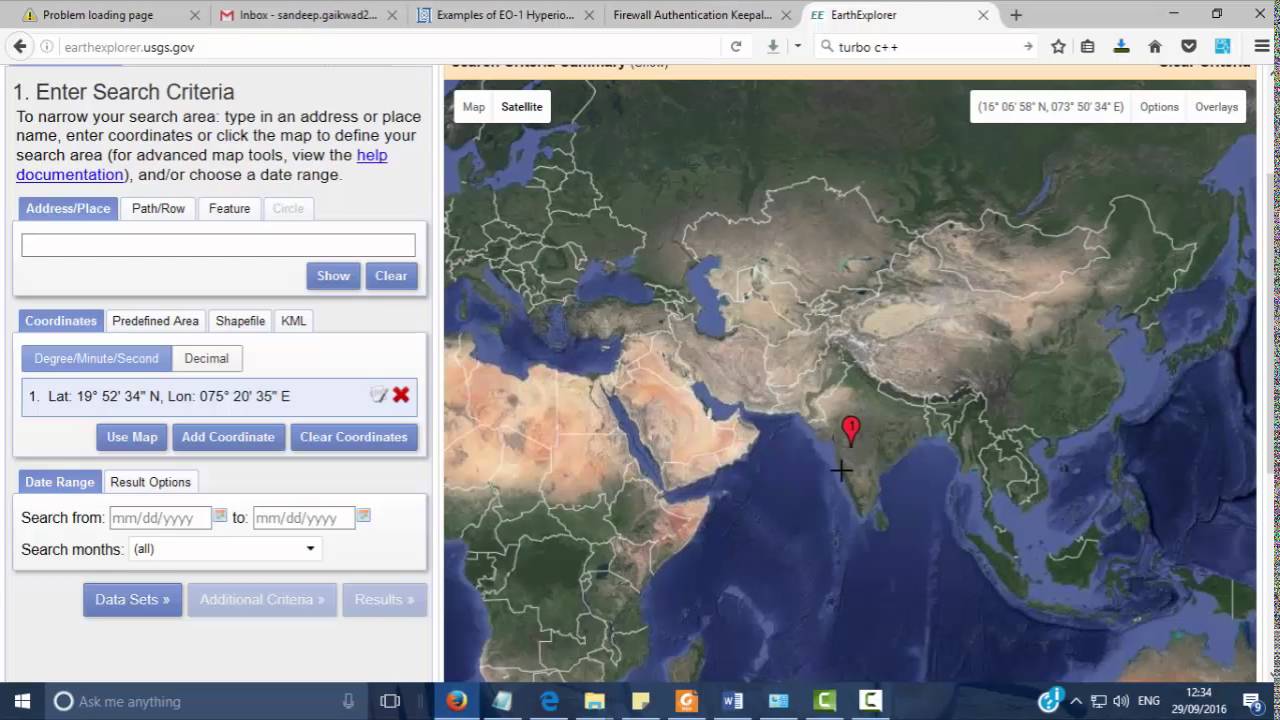Launch Firefox from the taskbar
The height and width of the screenshot is (720, 1280).
tap(456, 701)
